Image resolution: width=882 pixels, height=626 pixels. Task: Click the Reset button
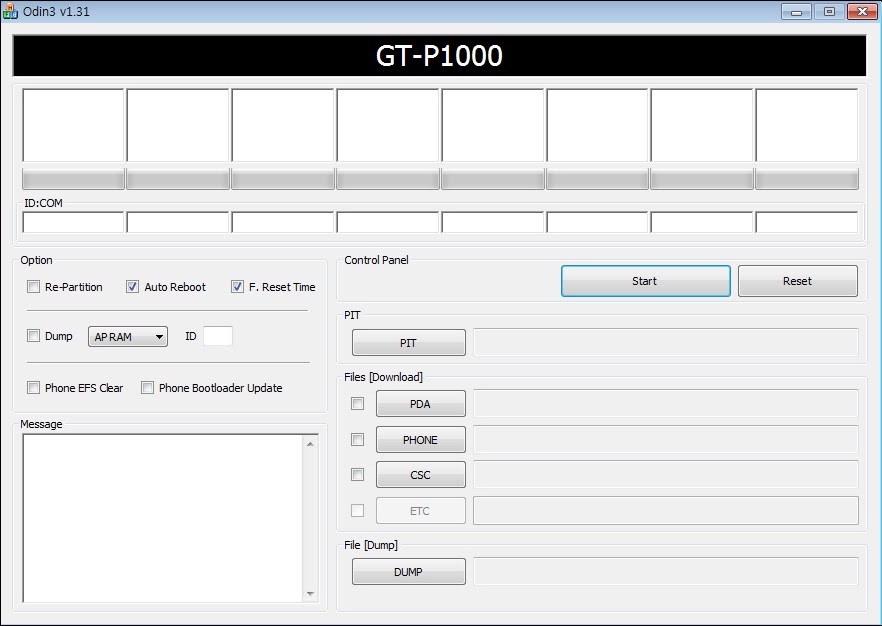(x=798, y=281)
